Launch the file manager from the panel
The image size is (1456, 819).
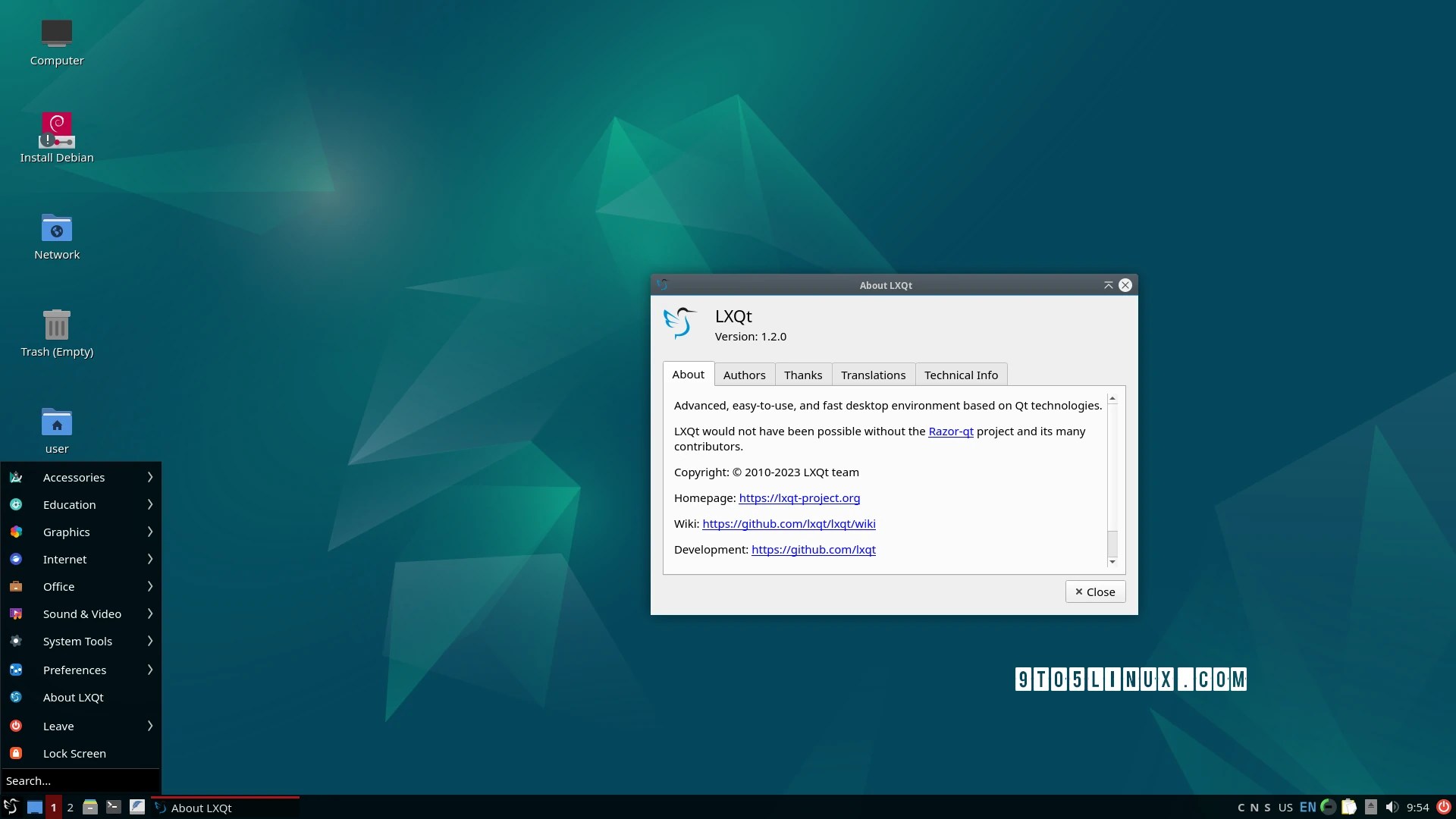pyautogui.click(x=90, y=807)
